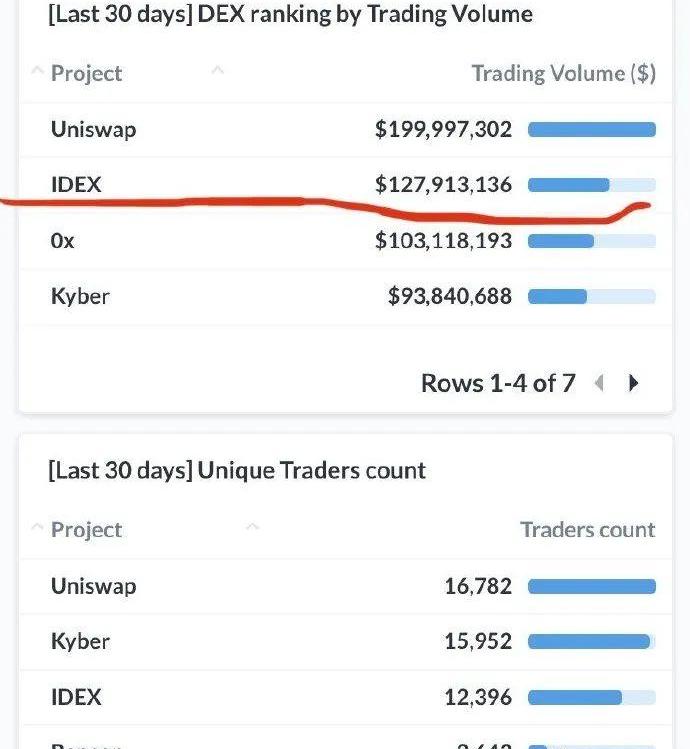Click the Unique Traders count card title

pyautogui.click(x=237, y=470)
